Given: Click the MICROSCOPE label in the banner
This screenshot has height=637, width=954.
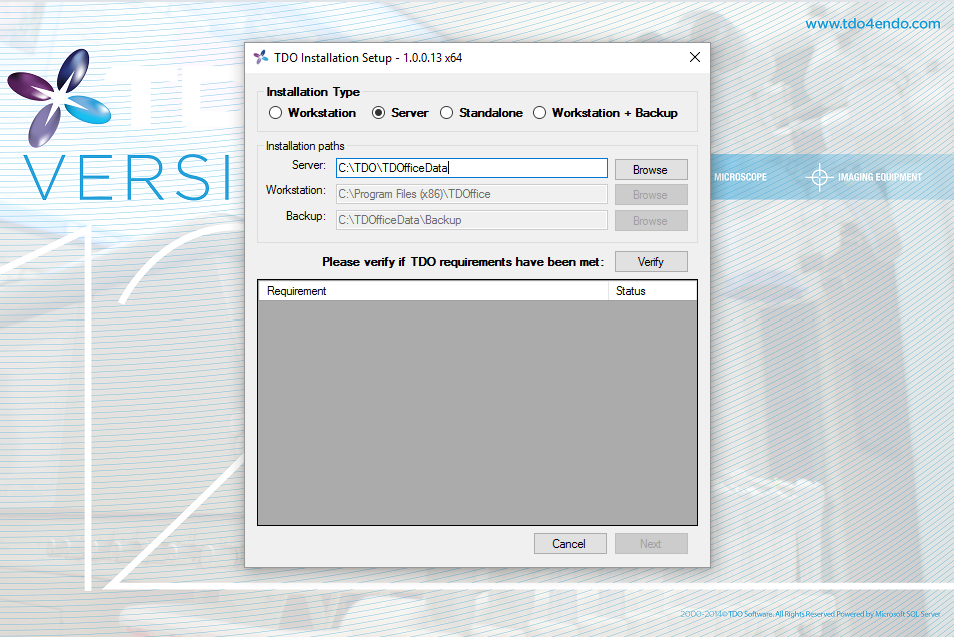Looking at the screenshot, I should [x=740, y=176].
